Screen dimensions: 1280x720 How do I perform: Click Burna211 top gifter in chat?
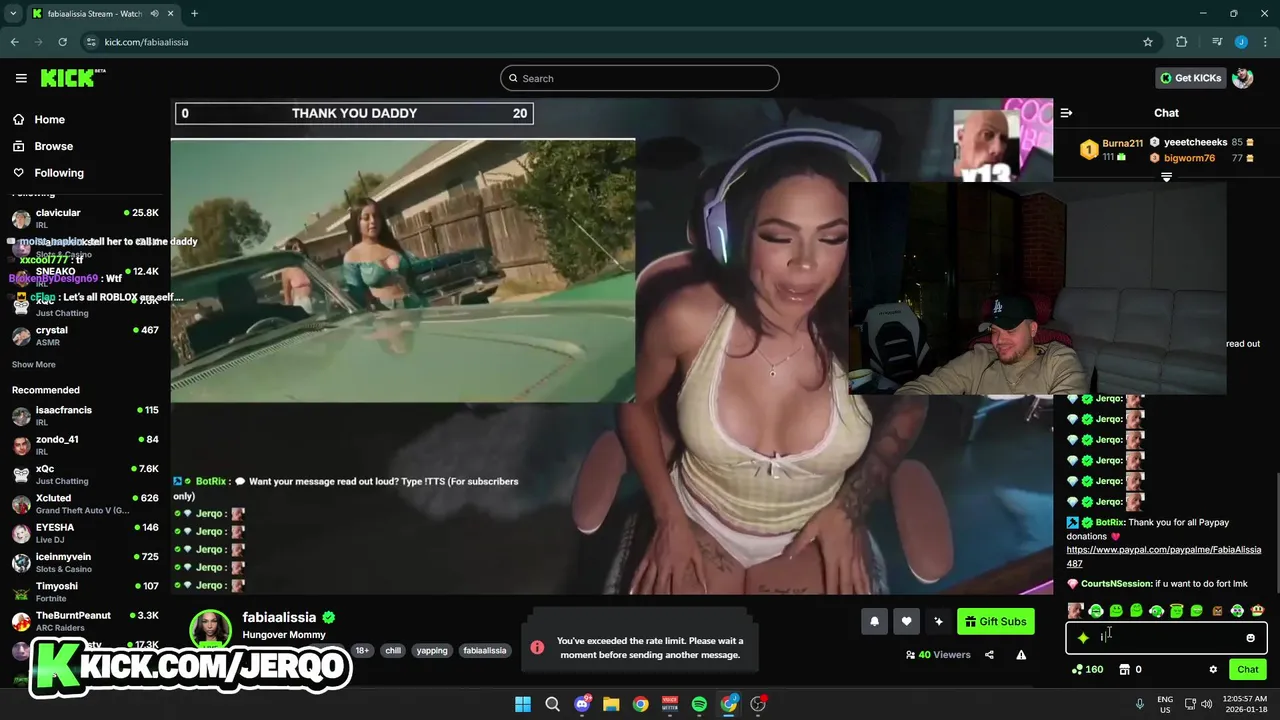pyautogui.click(x=1110, y=150)
